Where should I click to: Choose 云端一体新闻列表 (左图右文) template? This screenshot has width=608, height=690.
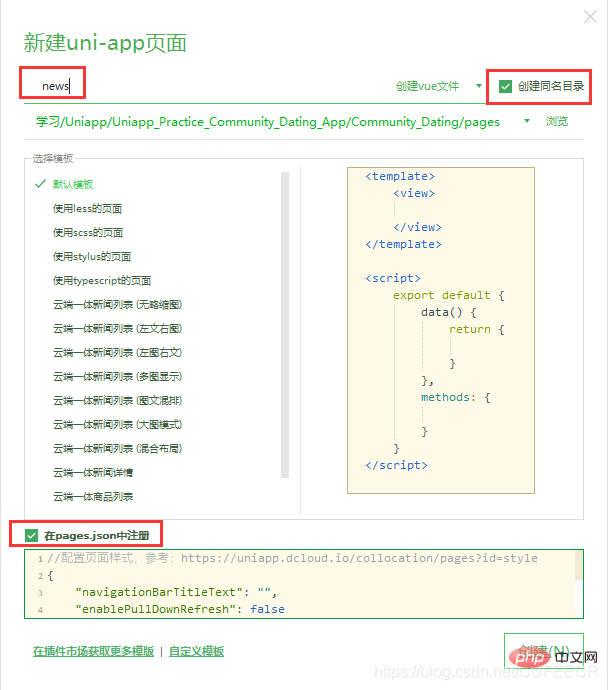pyautogui.click(x=117, y=352)
